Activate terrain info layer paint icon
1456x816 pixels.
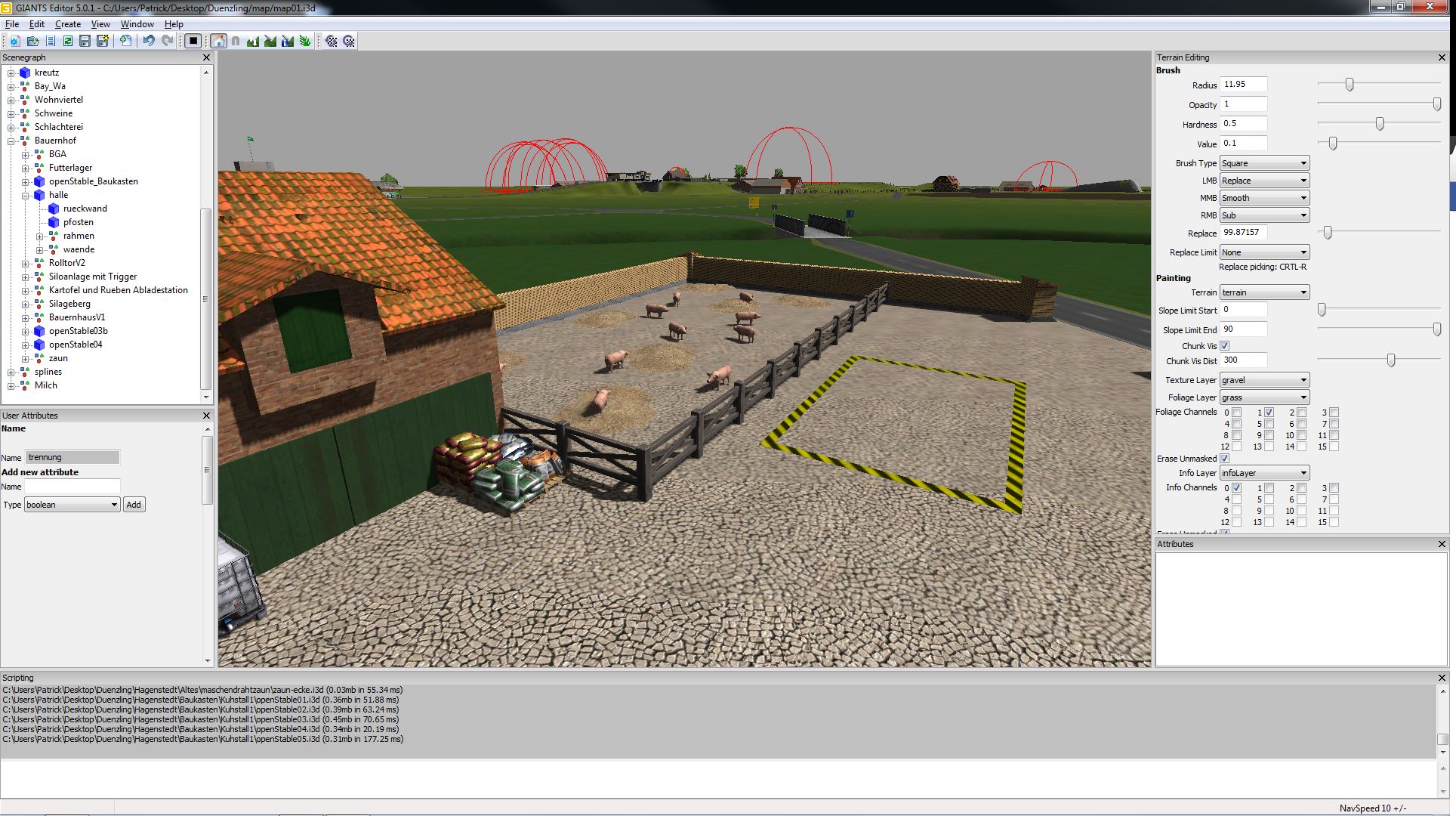tap(288, 41)
